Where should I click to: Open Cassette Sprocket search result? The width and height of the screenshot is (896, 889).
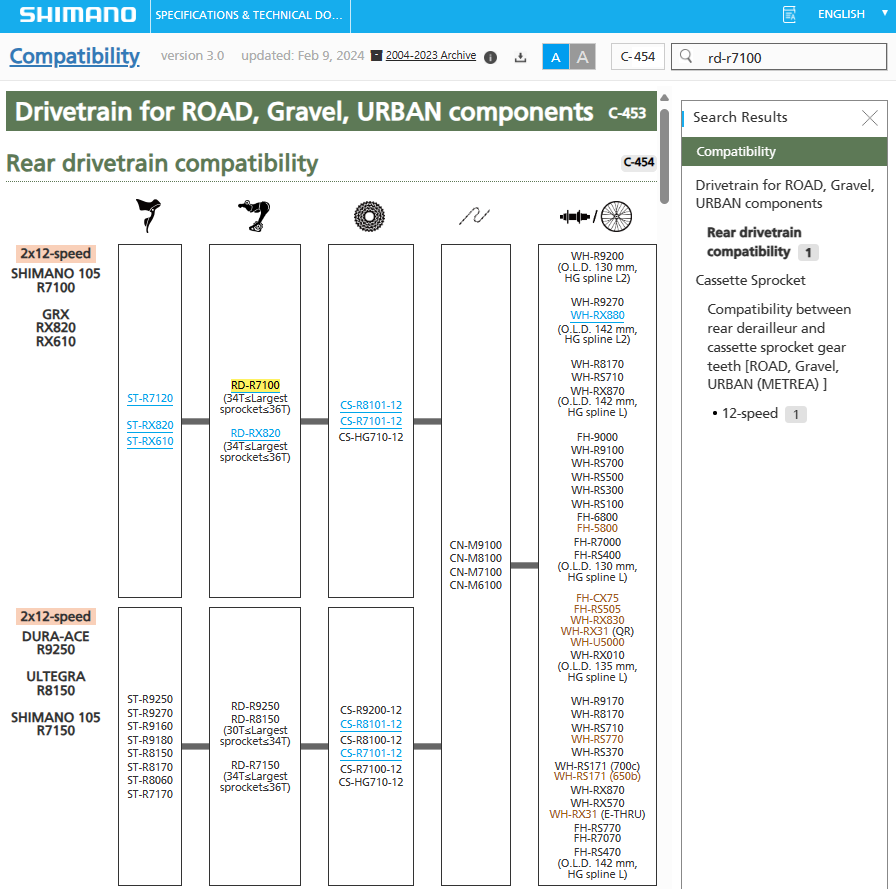(x=750, y=281)
